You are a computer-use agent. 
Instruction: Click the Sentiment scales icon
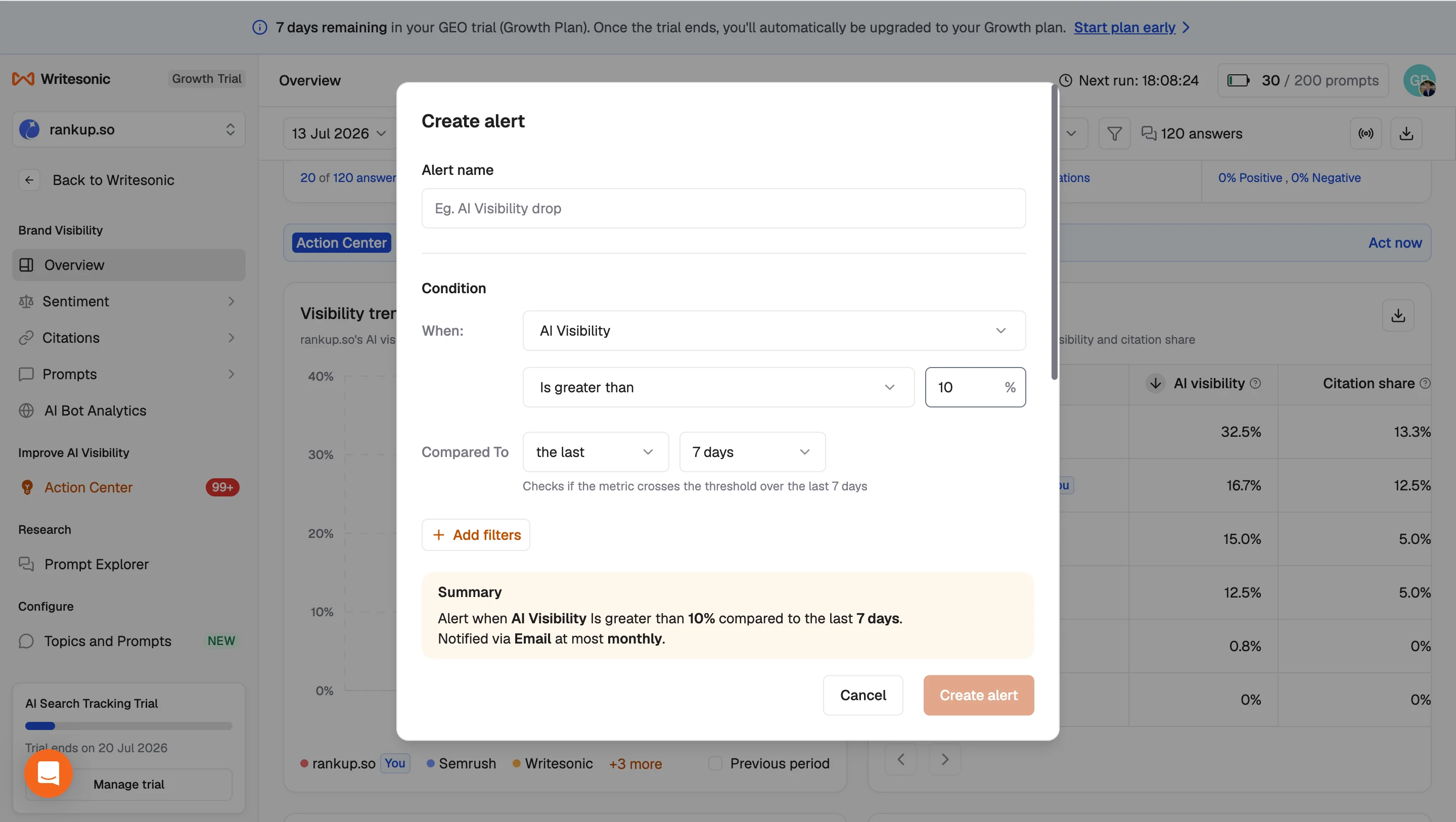[x=26, y=301]
